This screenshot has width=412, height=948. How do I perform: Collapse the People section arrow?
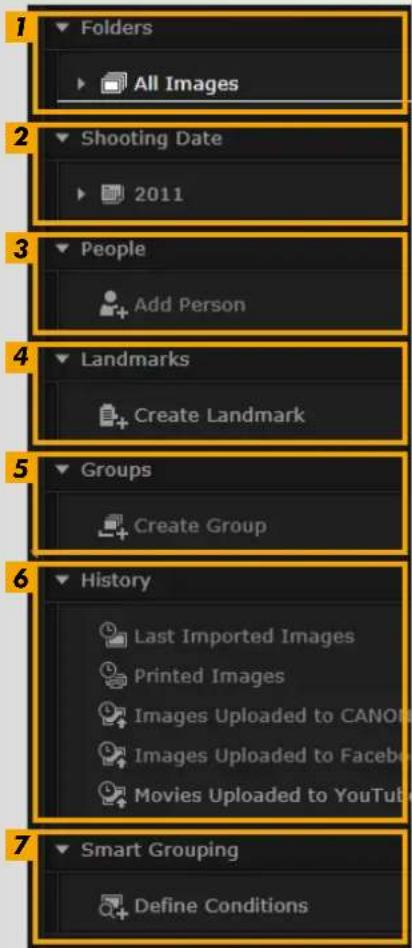pos(64,250)
